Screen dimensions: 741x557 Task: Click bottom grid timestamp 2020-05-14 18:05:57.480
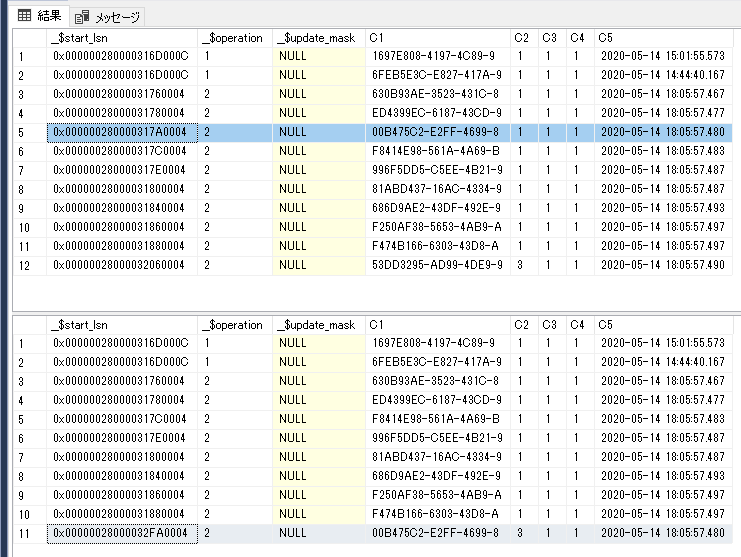pyautogui.click(x=663, y=533)
